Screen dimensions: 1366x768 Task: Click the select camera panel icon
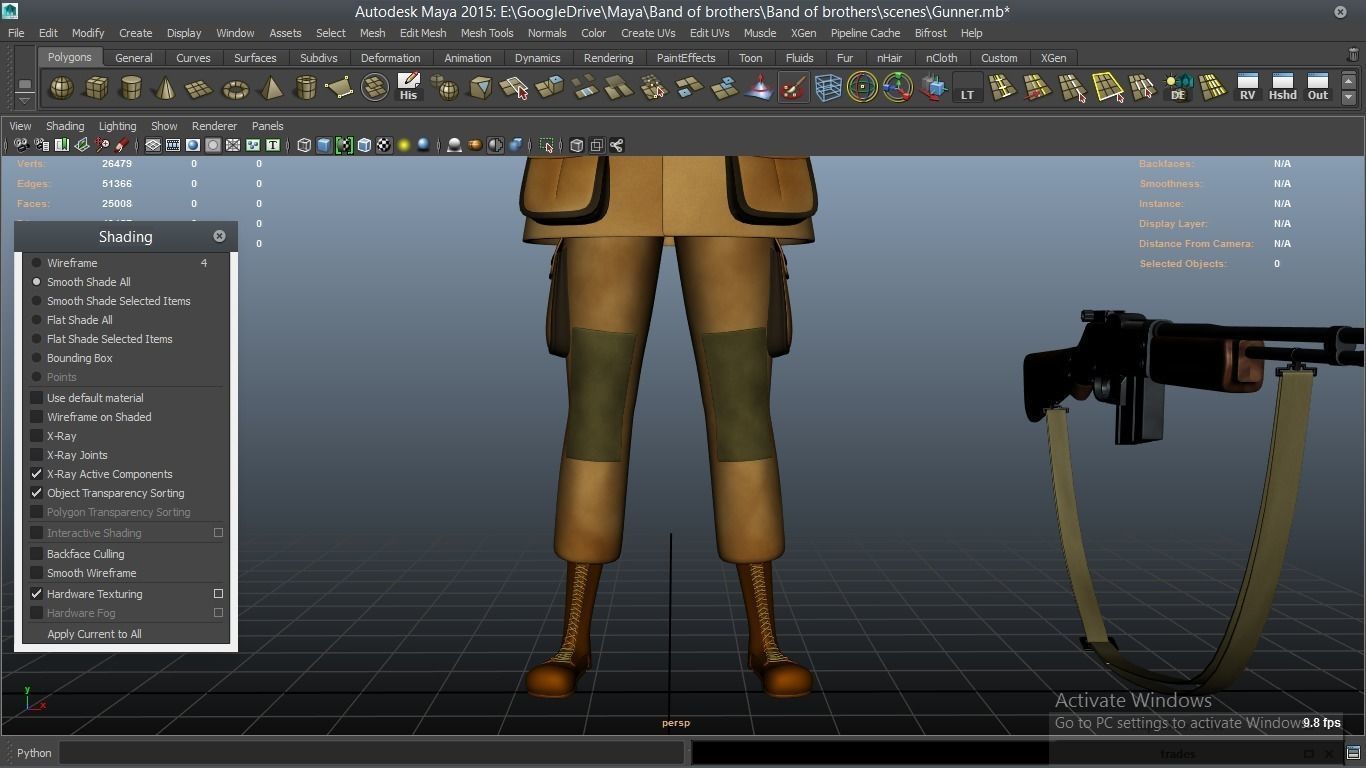click(x=20, y=145)
